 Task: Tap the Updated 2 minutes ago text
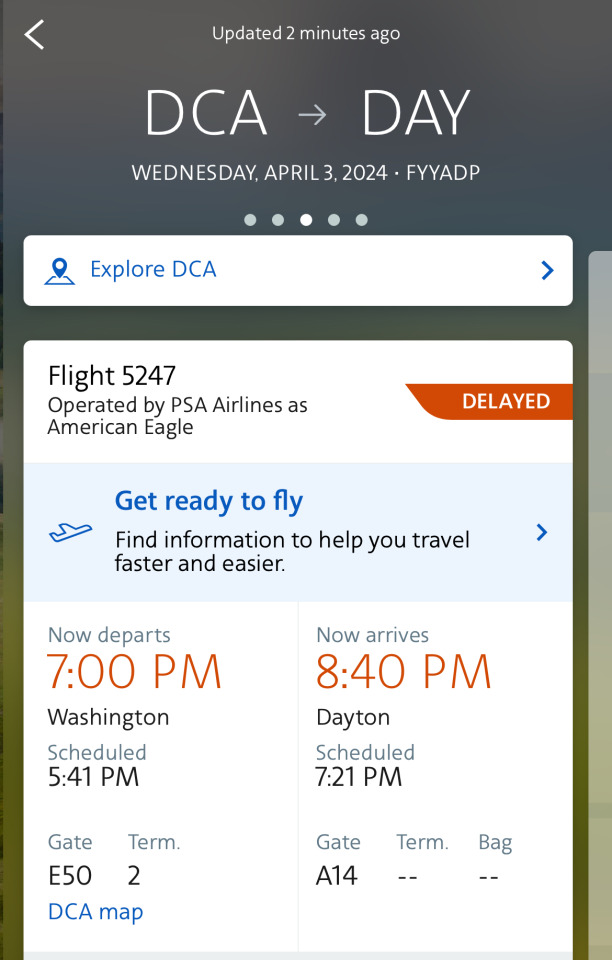[x=306, y=34]
